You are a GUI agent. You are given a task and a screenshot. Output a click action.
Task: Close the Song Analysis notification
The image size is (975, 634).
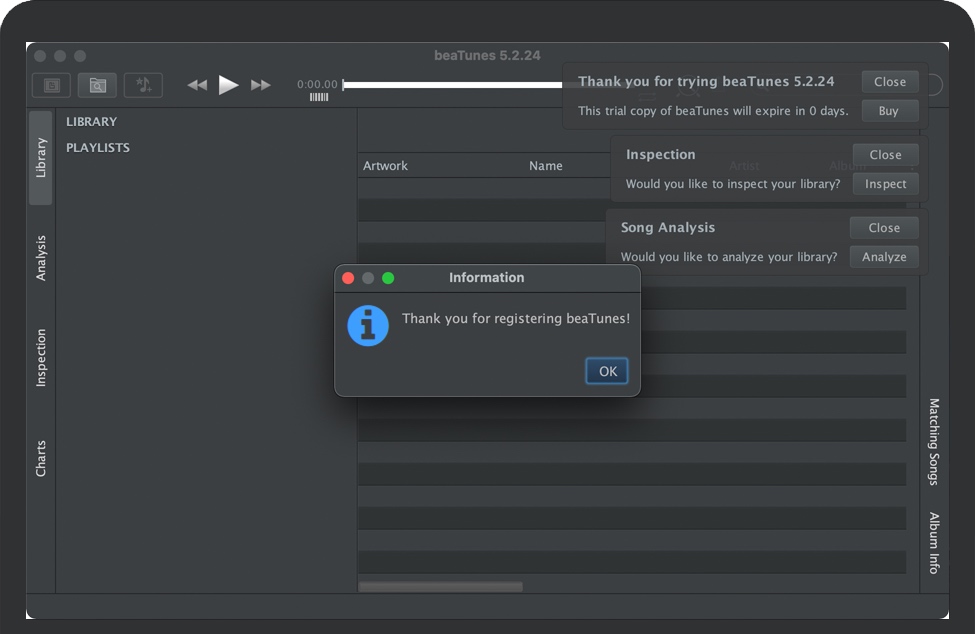(884, 228)
